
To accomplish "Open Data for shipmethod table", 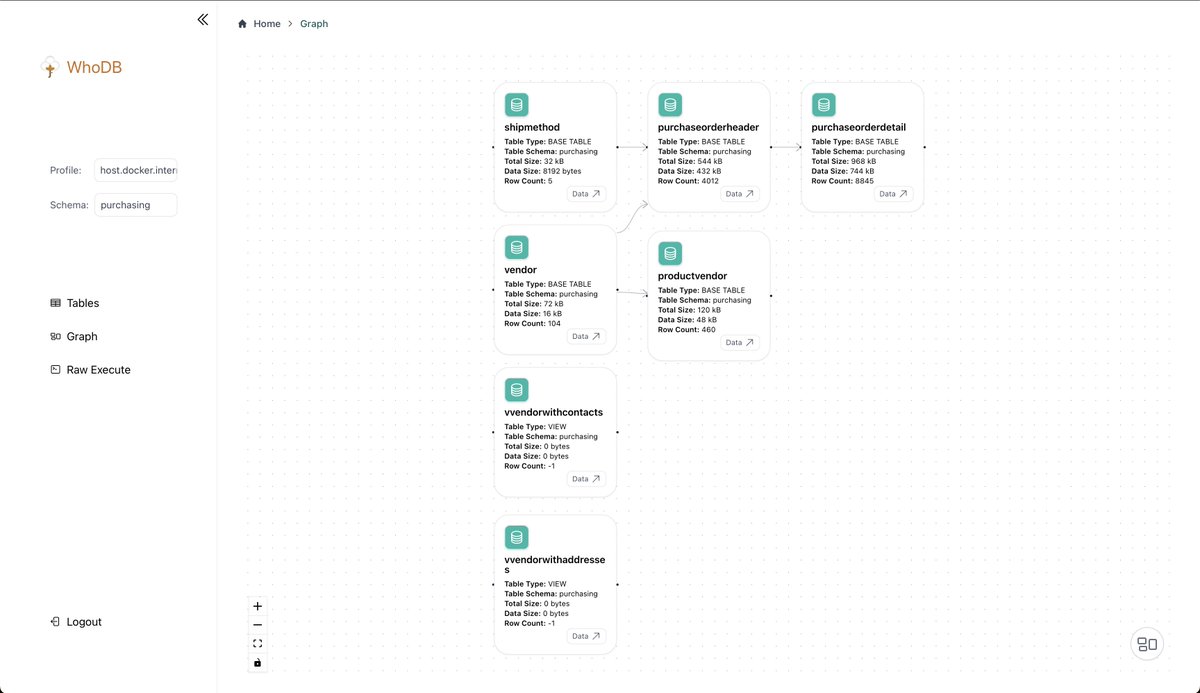I will pyautogui.click(x=586, y=194).
